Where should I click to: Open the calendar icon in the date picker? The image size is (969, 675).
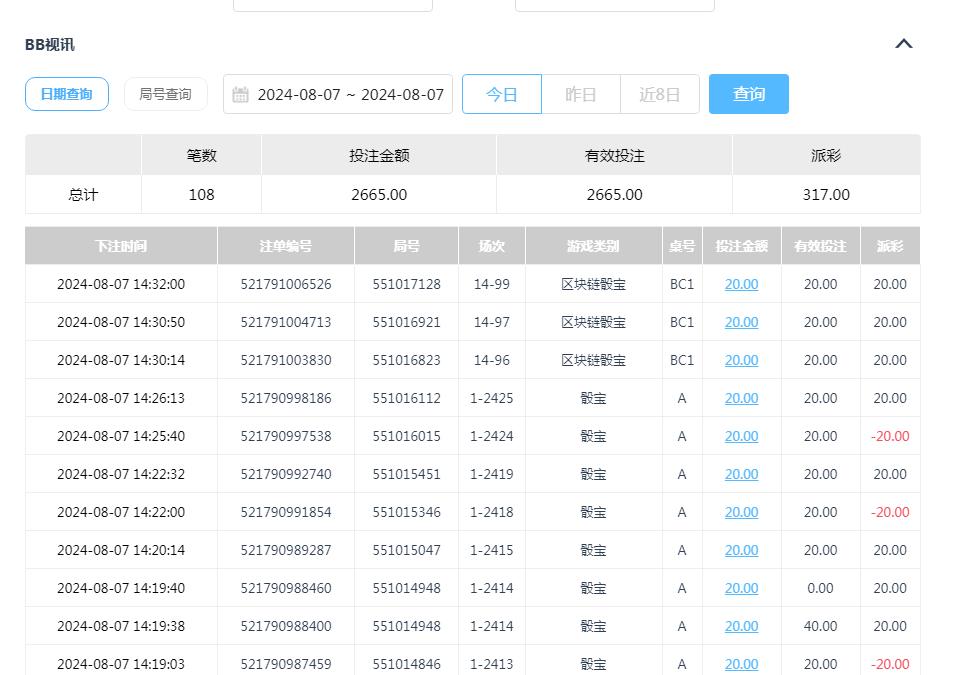[x=240, y=93]
